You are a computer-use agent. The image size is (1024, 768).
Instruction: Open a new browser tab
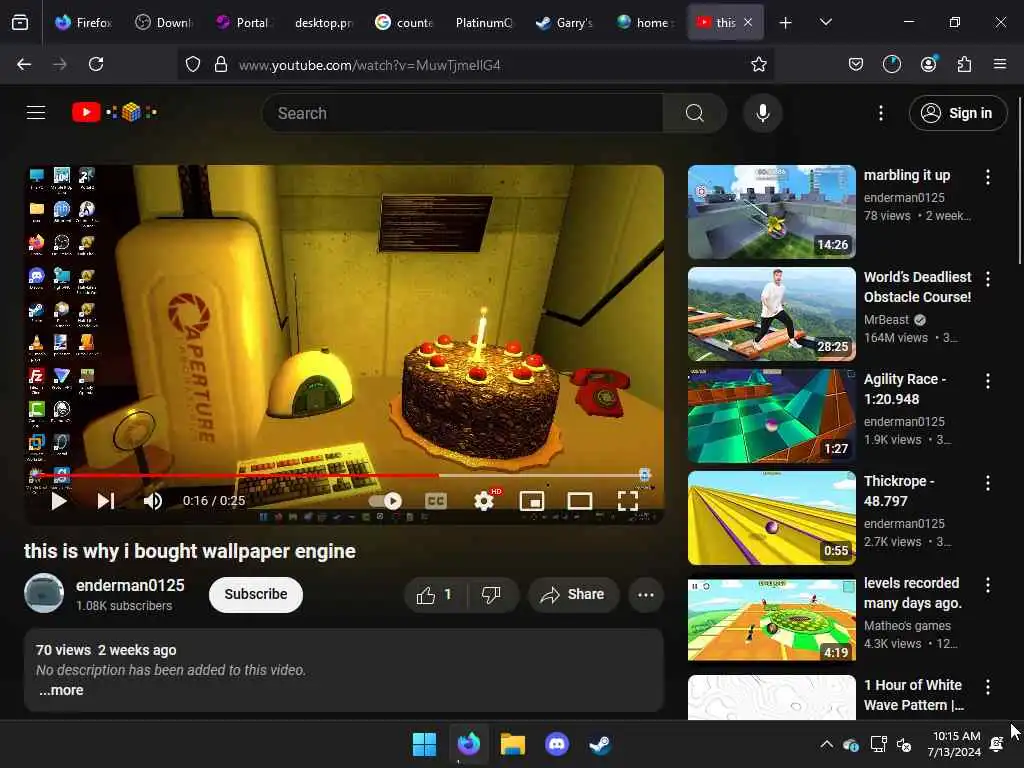[x=785, y=23]
